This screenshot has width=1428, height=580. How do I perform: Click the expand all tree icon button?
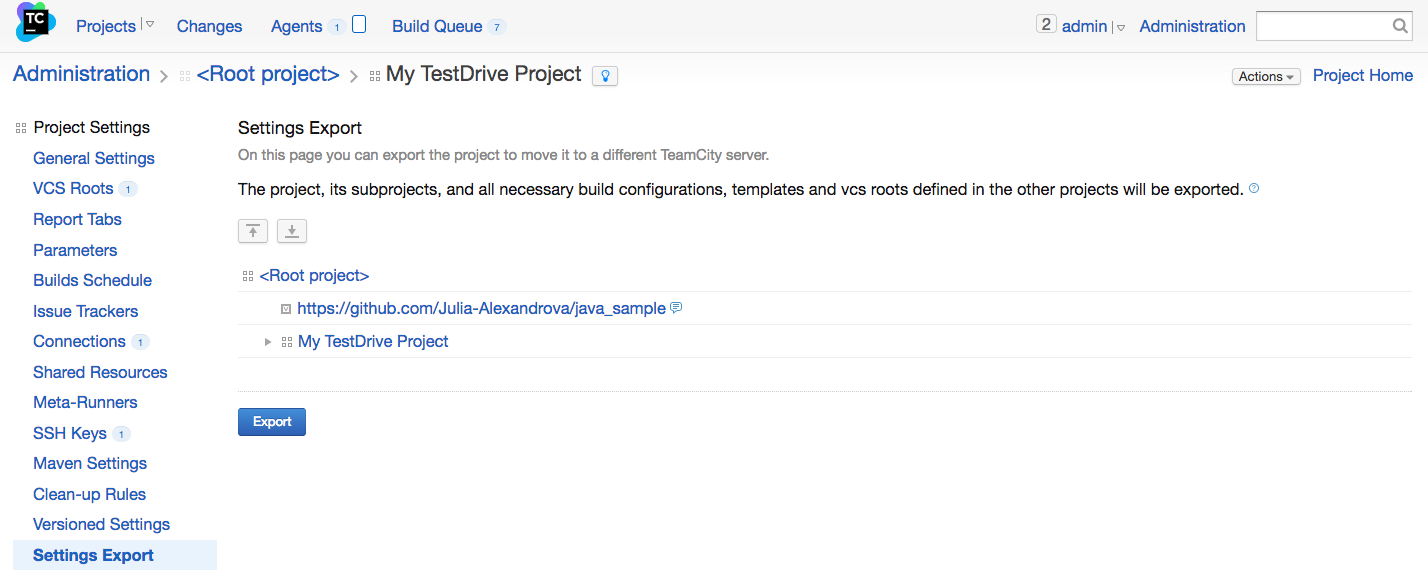tap(292, 231)
